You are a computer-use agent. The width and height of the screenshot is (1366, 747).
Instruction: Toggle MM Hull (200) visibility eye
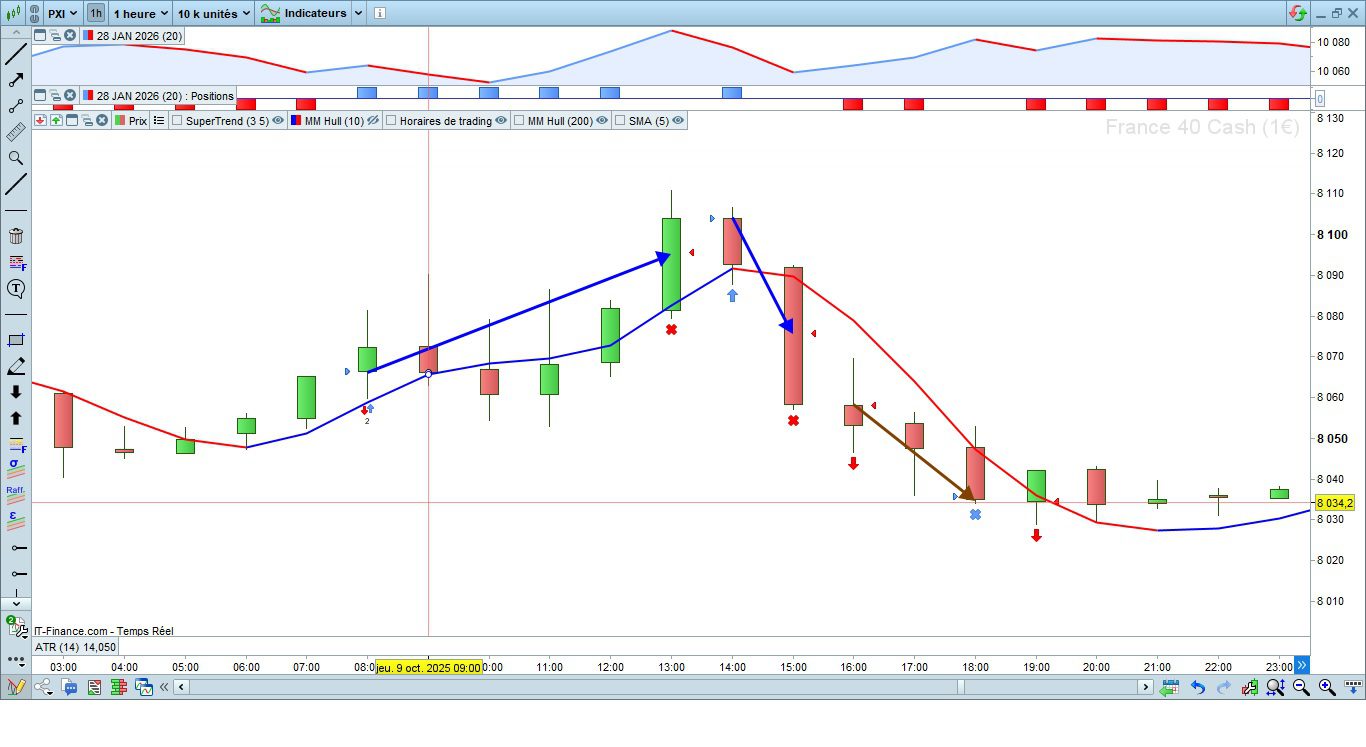(x=603, y=121)
